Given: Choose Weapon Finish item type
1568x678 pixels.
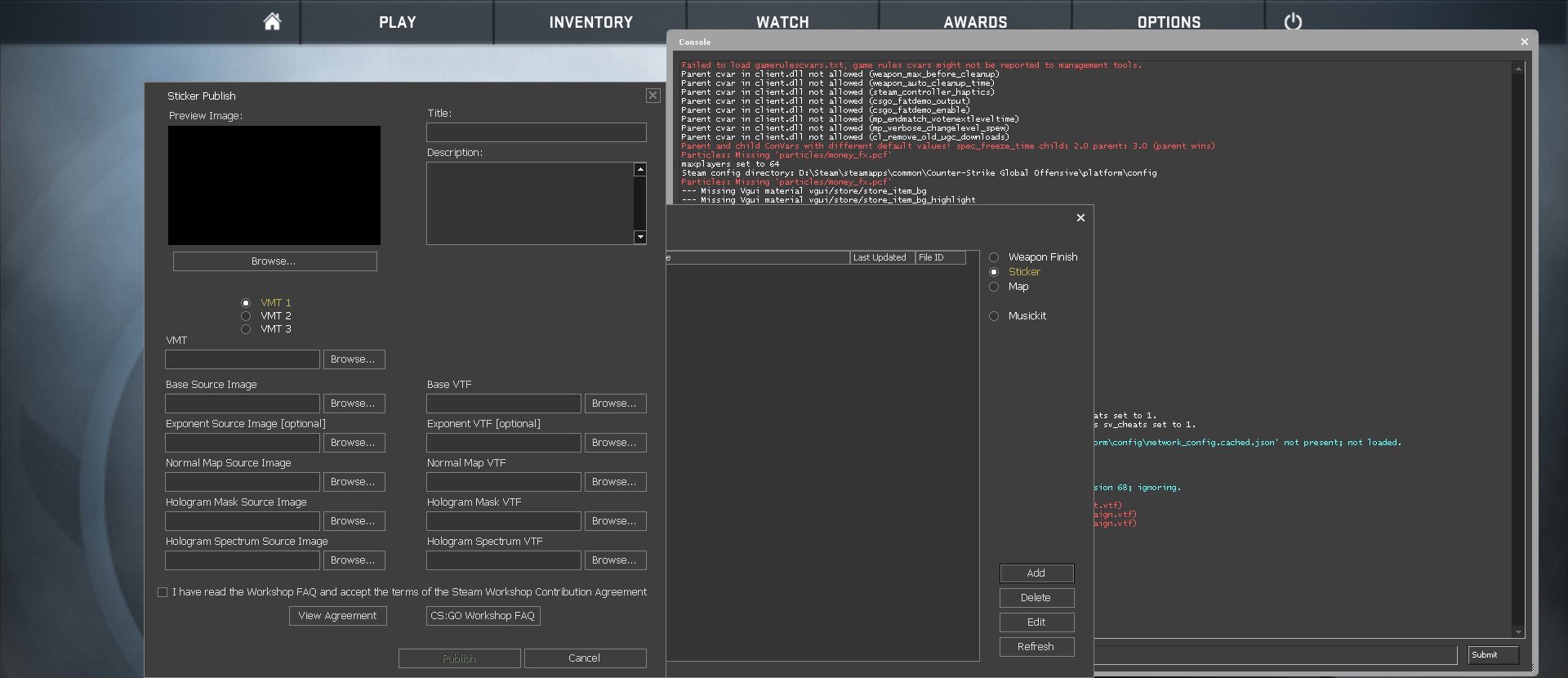Looking at the screenshot, I should point(994,257).
